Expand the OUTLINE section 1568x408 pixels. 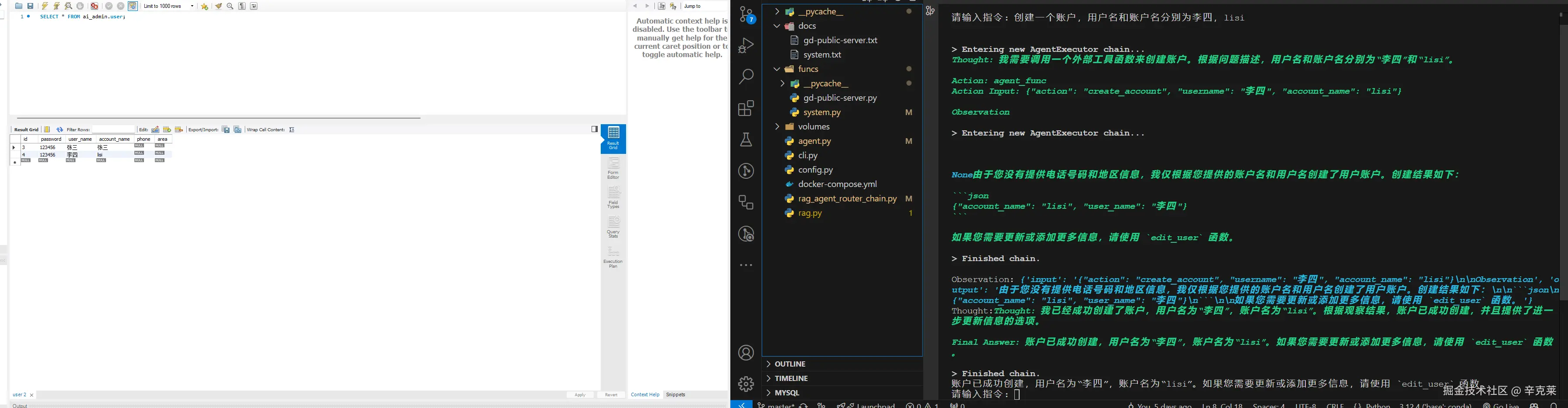point(790,364)
